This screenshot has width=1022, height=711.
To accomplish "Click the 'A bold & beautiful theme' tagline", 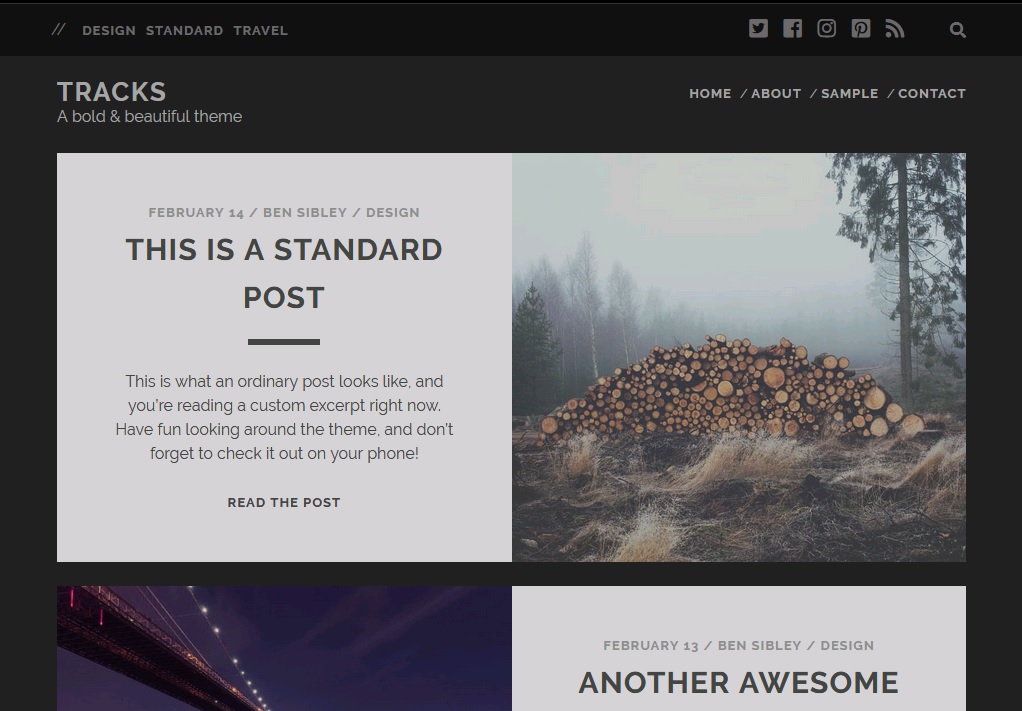I will tap(149, 117).
